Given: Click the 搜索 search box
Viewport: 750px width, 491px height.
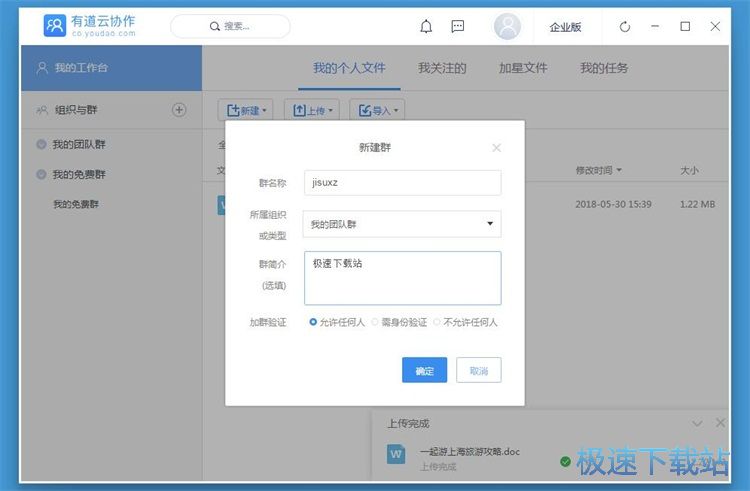Looking at the screenshot, I should [x=230, y=26].
